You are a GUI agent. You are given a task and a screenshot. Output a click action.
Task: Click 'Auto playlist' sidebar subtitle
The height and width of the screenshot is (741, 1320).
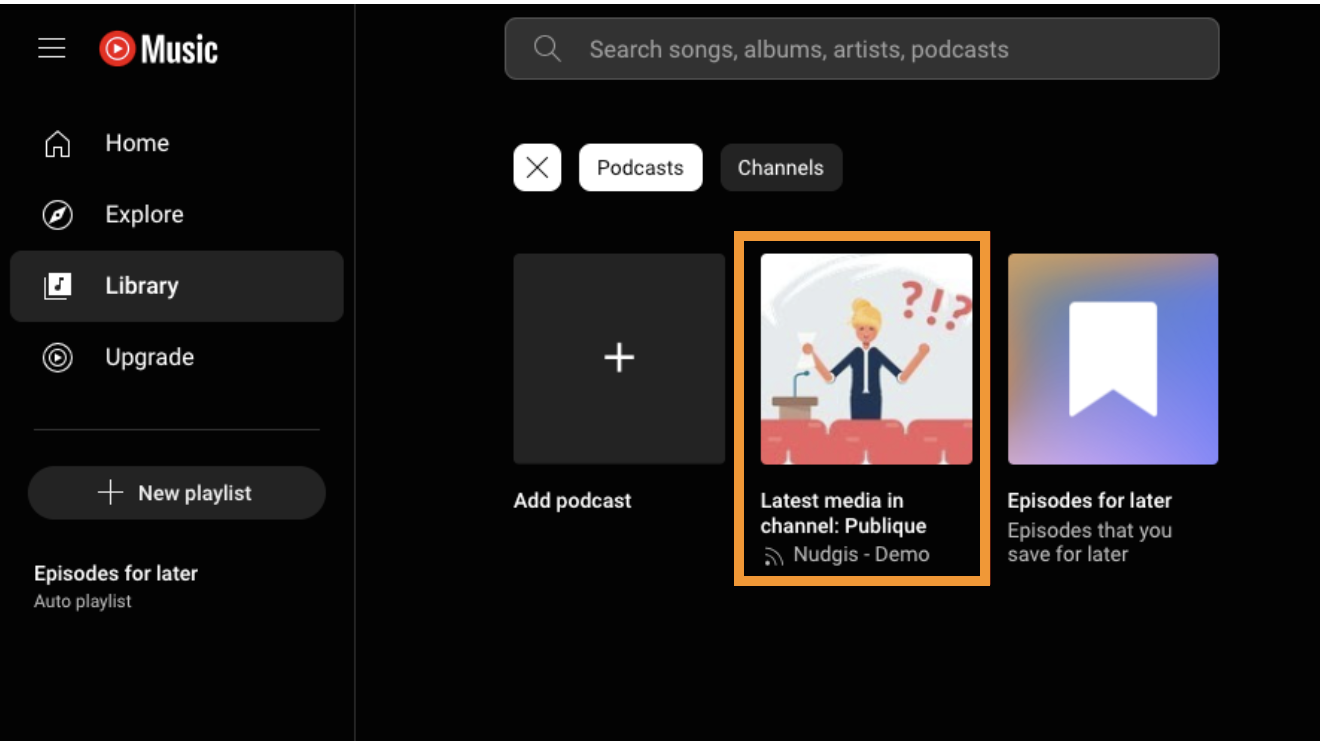point(83,601)
